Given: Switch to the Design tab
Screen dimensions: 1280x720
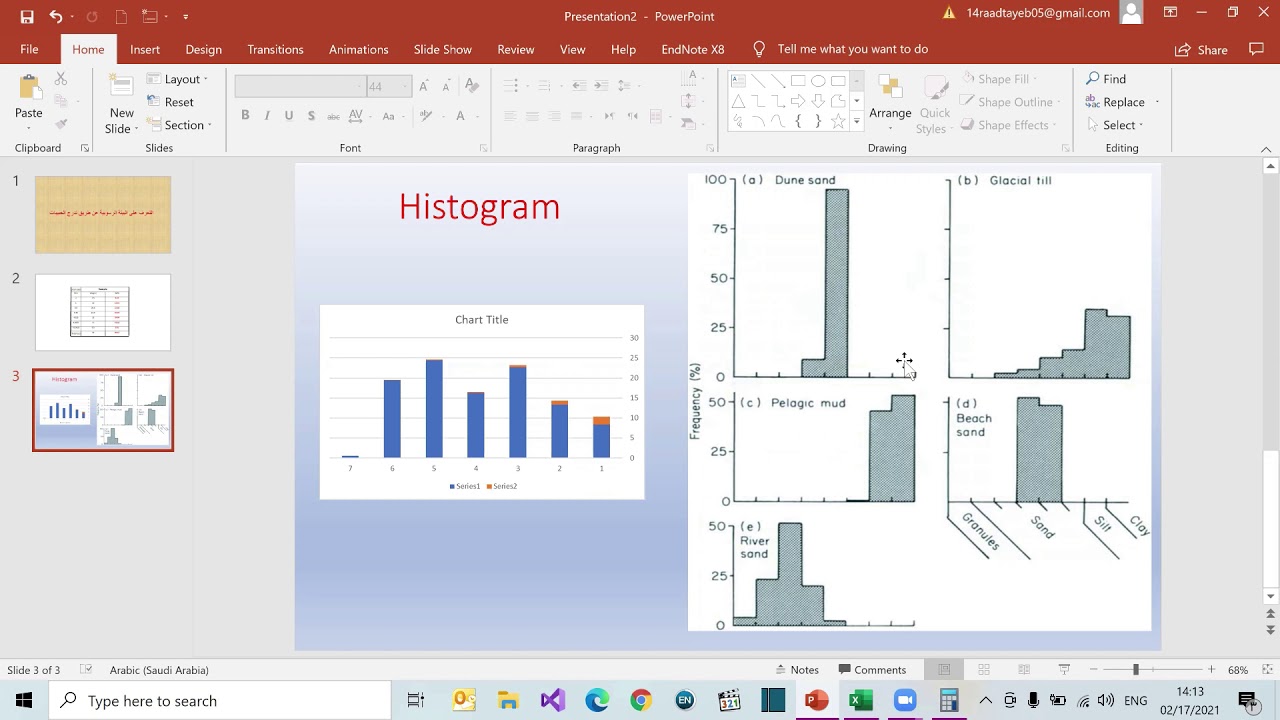Looking at the screenshot, I should tap(203, 49).
